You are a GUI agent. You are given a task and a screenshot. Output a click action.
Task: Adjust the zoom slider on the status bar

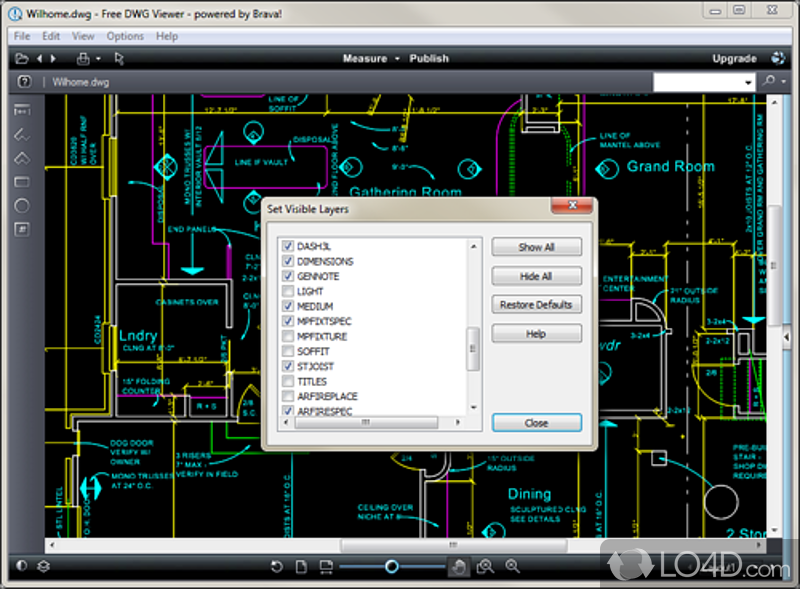point(392,566)
